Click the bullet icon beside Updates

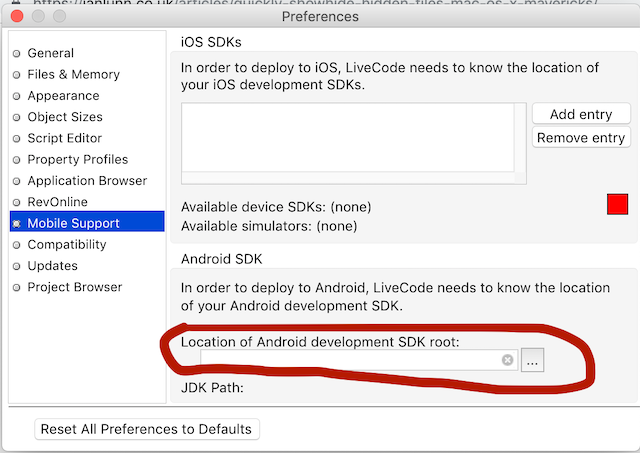[17, 266]
